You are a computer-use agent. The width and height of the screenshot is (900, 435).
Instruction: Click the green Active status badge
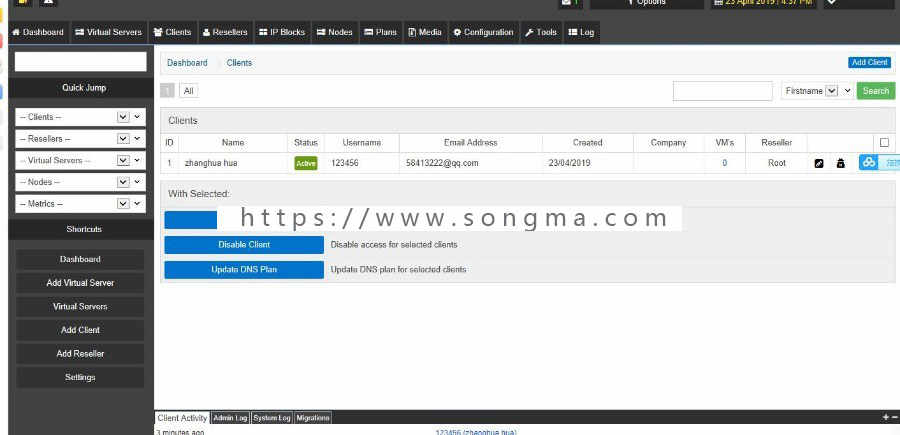(306, 163)
